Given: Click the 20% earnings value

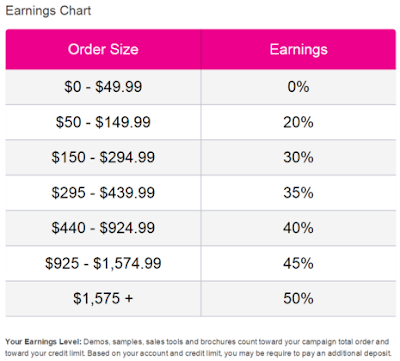Looking at the screenshot, I should 298,122.
